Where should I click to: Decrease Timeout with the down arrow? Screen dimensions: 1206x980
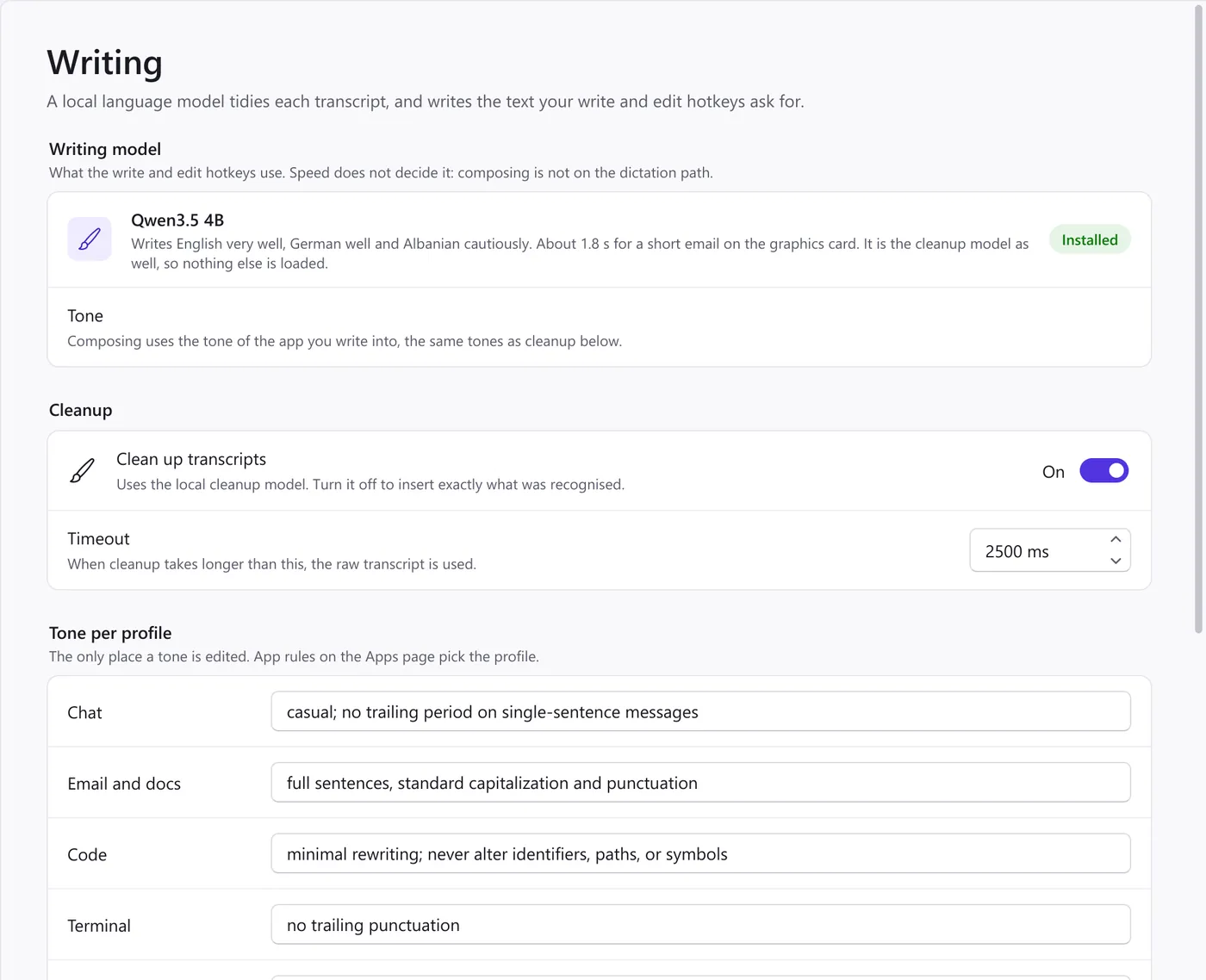click(1116, 561)
